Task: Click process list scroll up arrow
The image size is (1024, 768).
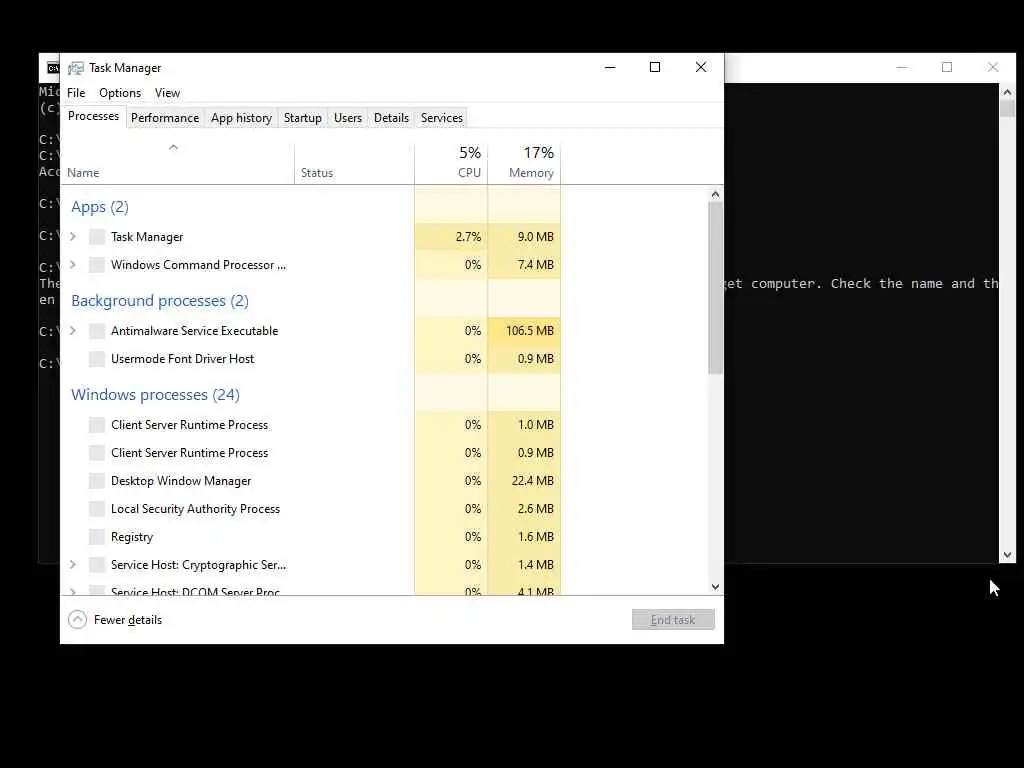Action: [715, 195]
